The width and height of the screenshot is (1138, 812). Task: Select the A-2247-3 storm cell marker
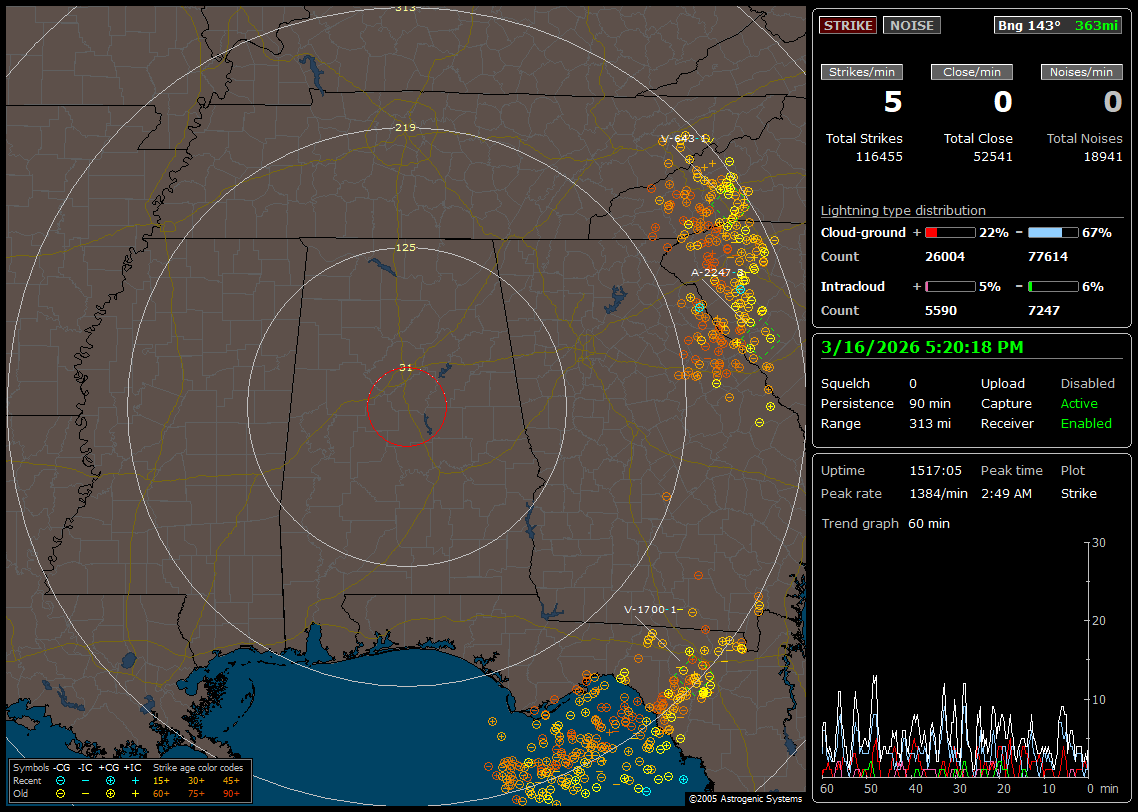tap(718, 272)
